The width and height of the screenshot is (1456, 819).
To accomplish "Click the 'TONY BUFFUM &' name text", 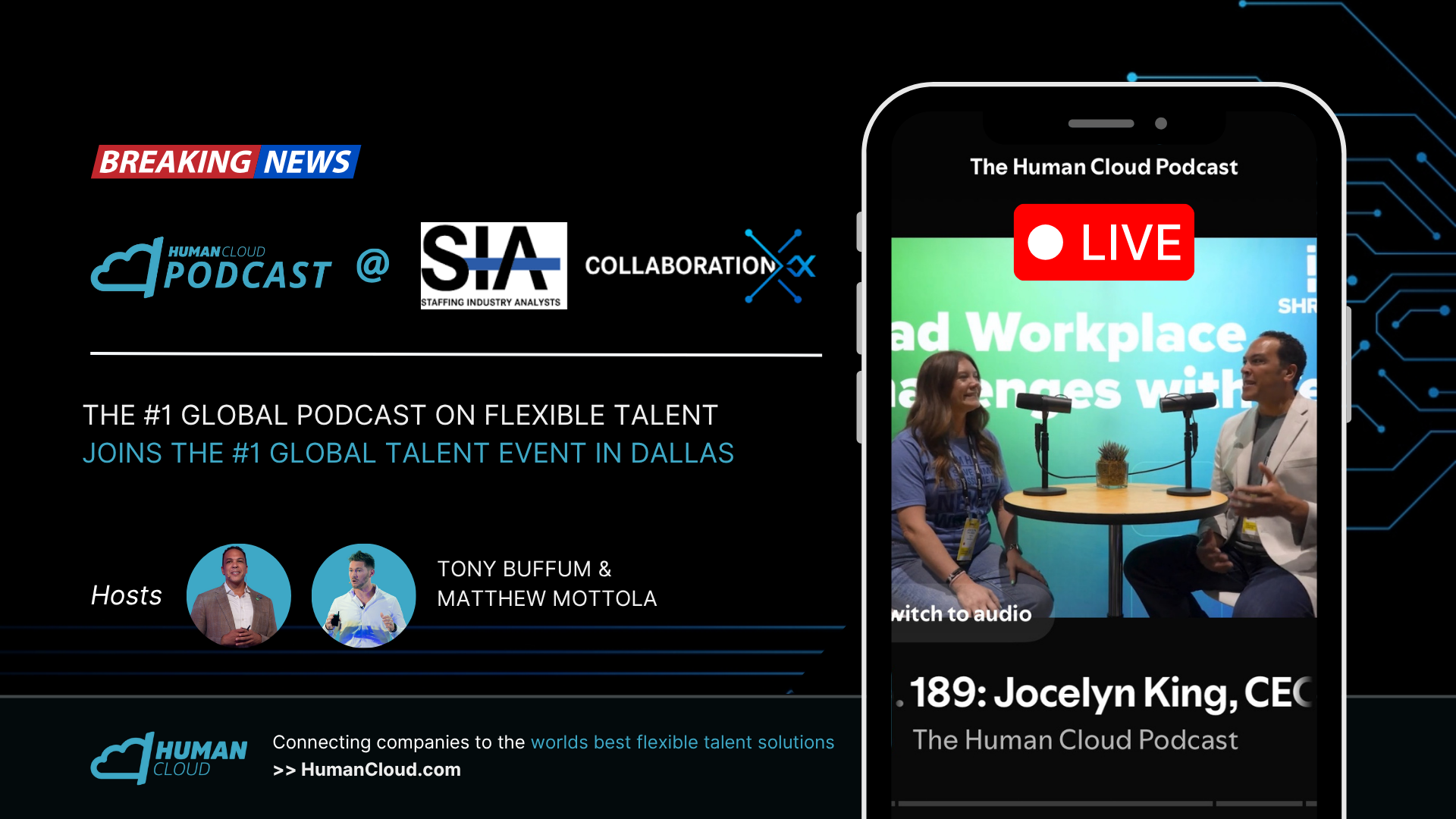I will pyautogui.click(x=525, y=569).
